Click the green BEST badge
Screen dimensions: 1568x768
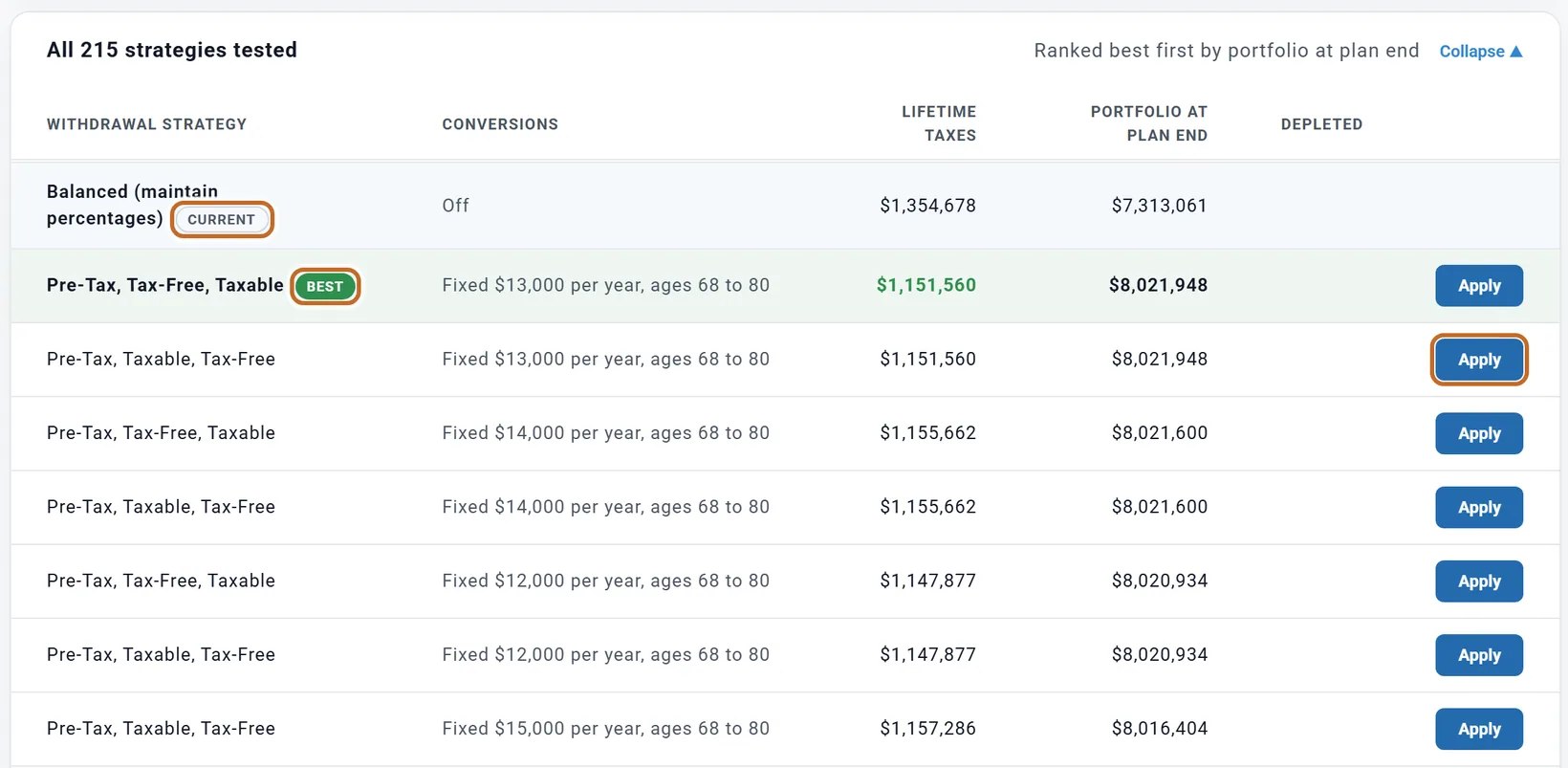325,286
